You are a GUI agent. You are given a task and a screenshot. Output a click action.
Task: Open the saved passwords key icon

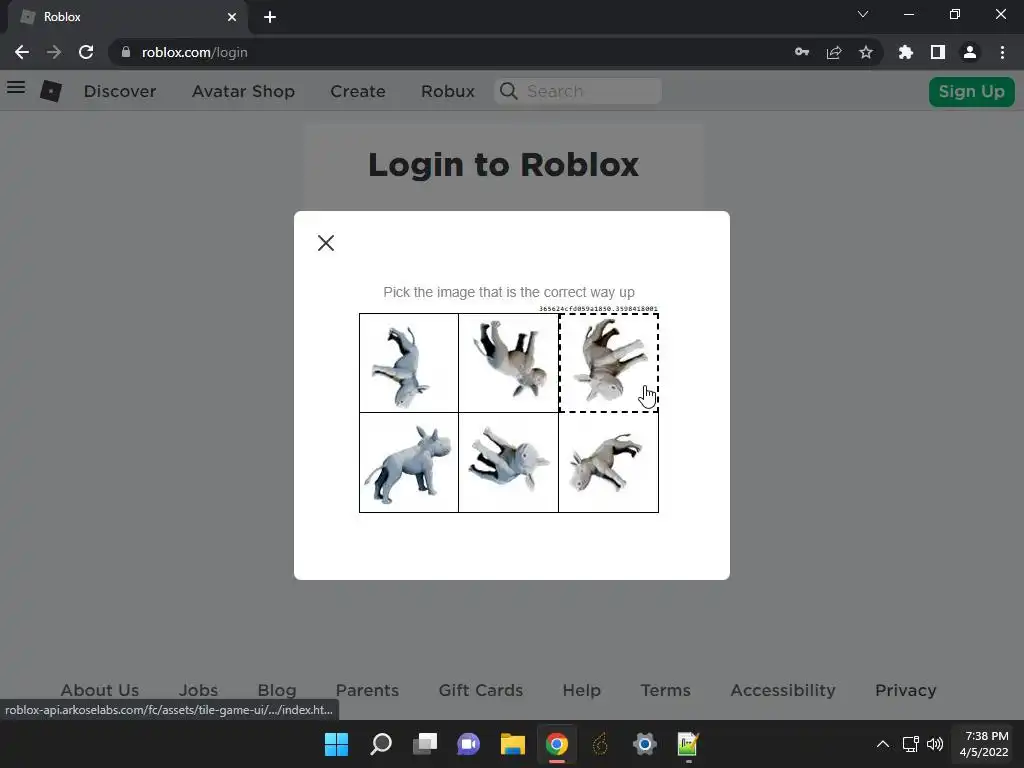802,52
